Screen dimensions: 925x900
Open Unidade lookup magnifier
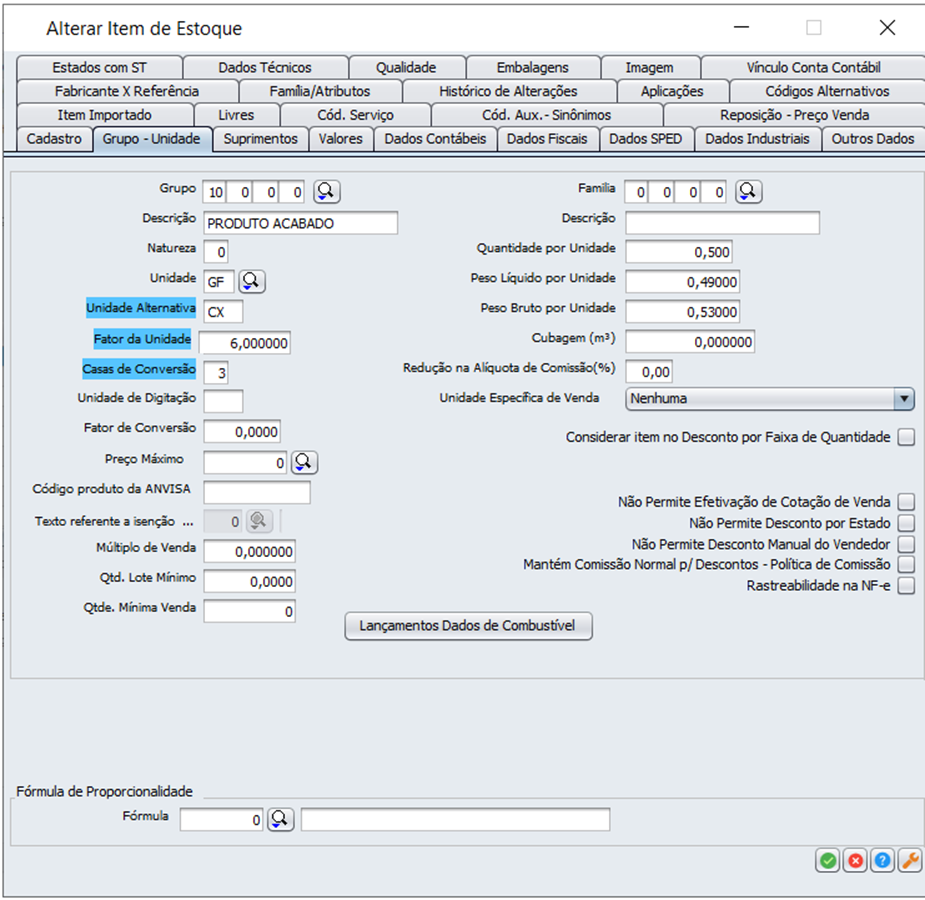click(251, 281)
